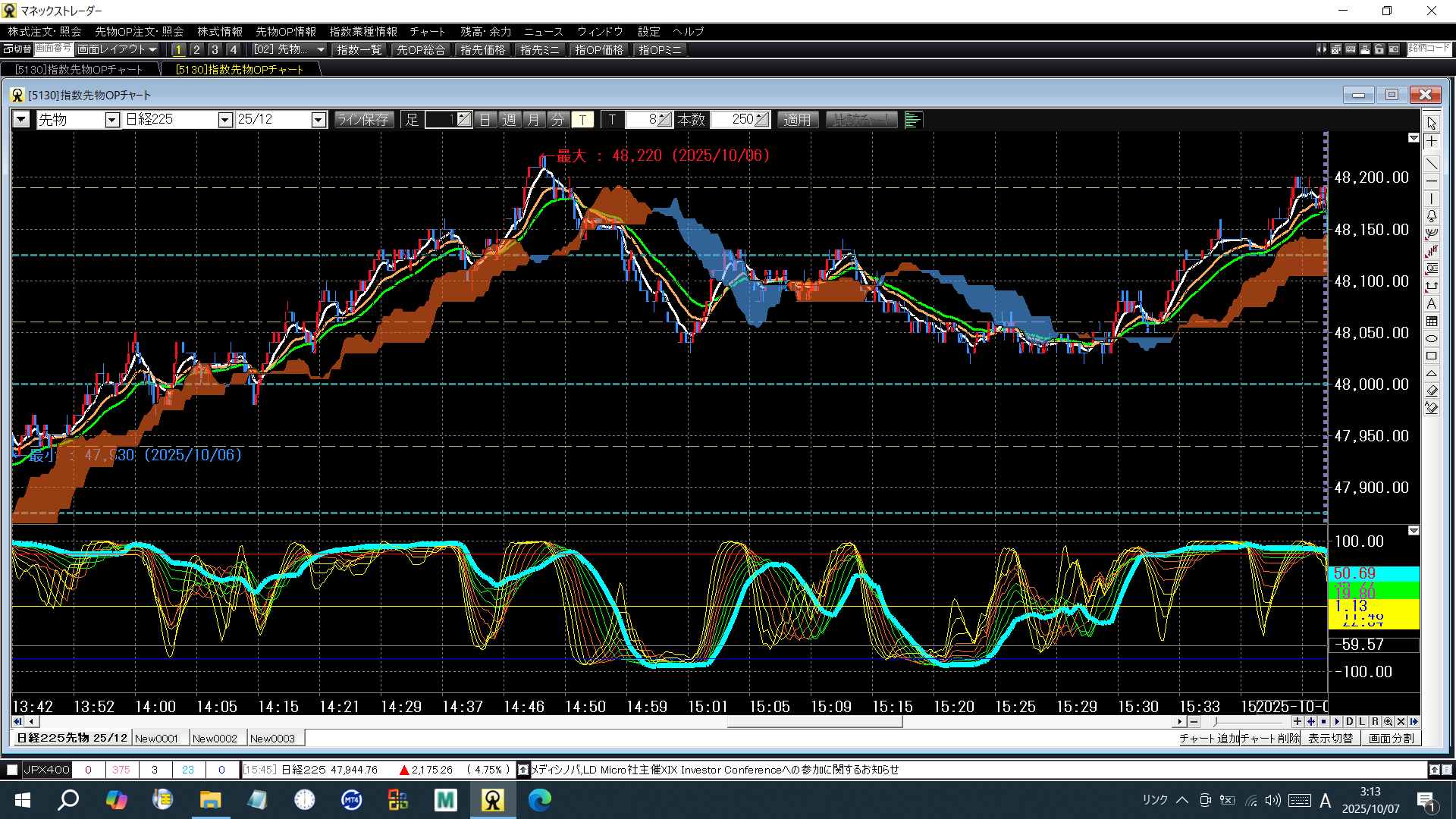
Task: Select the ellipse drawing tool
Action: point(1432,338)
